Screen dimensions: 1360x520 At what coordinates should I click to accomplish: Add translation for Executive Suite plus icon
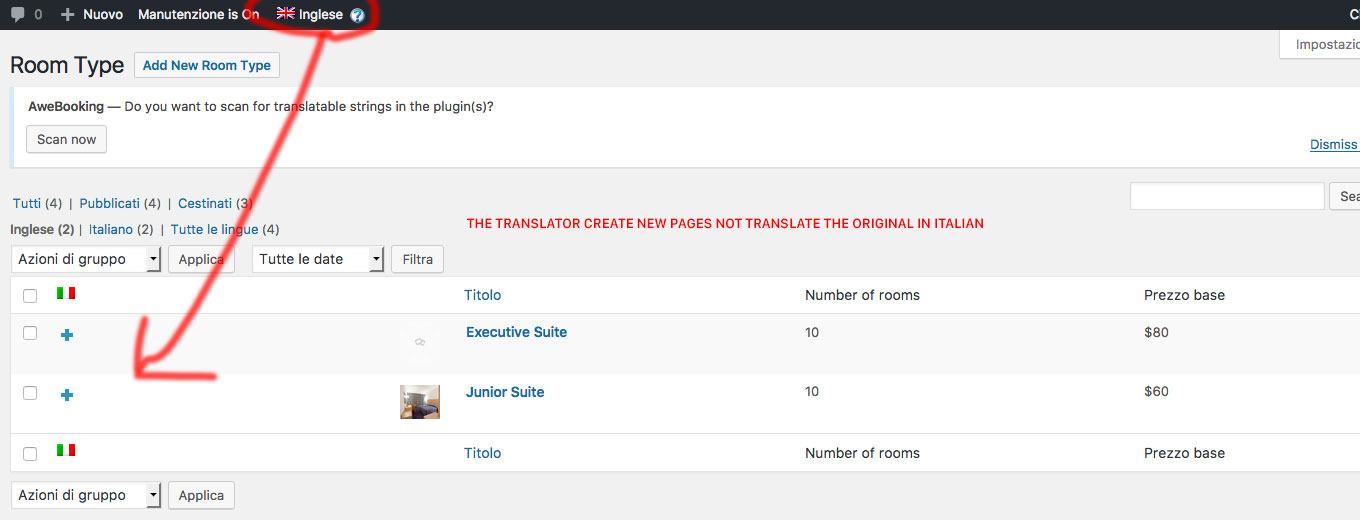[67, 335]
